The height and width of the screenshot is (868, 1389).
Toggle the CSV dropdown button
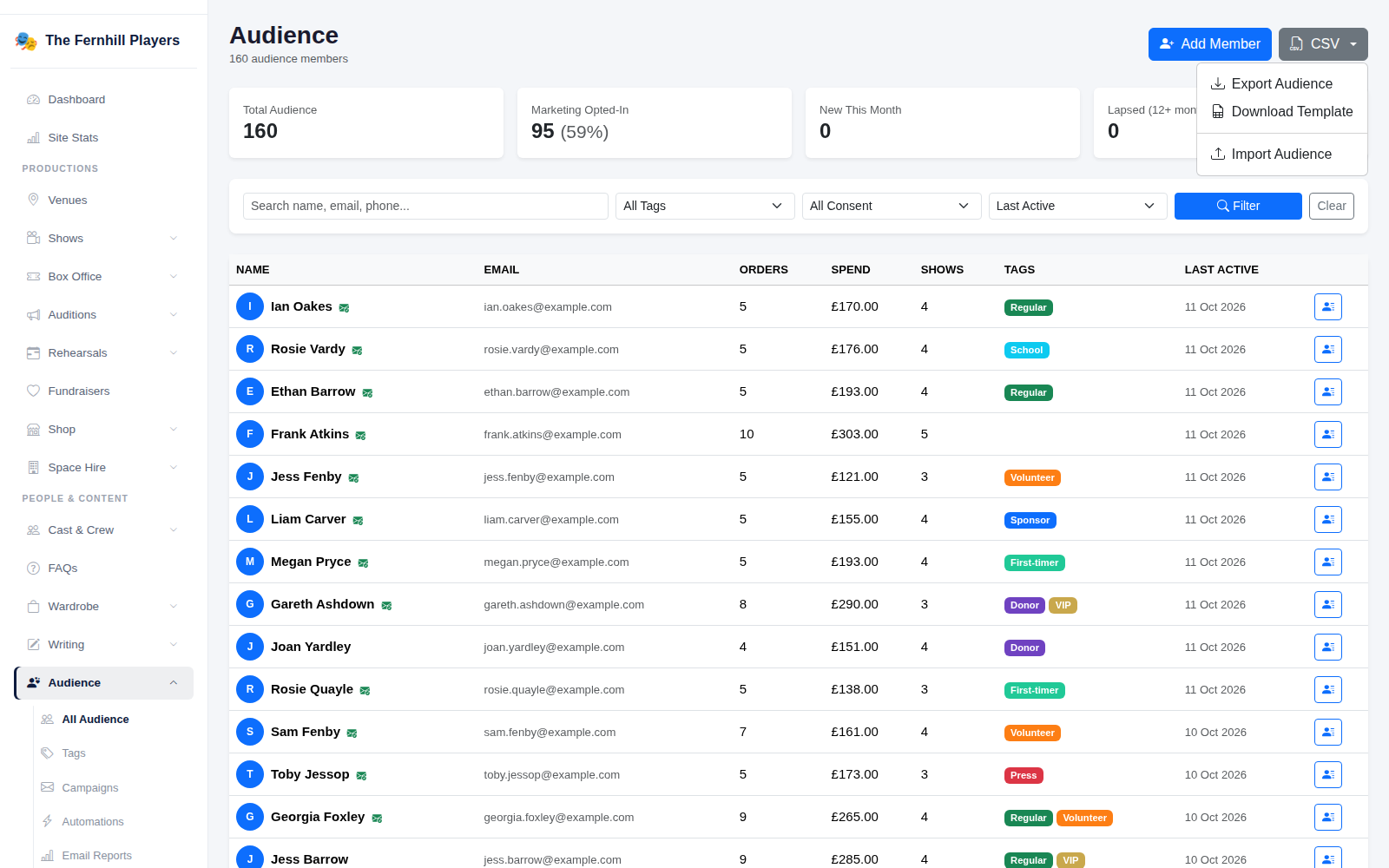1323,44
